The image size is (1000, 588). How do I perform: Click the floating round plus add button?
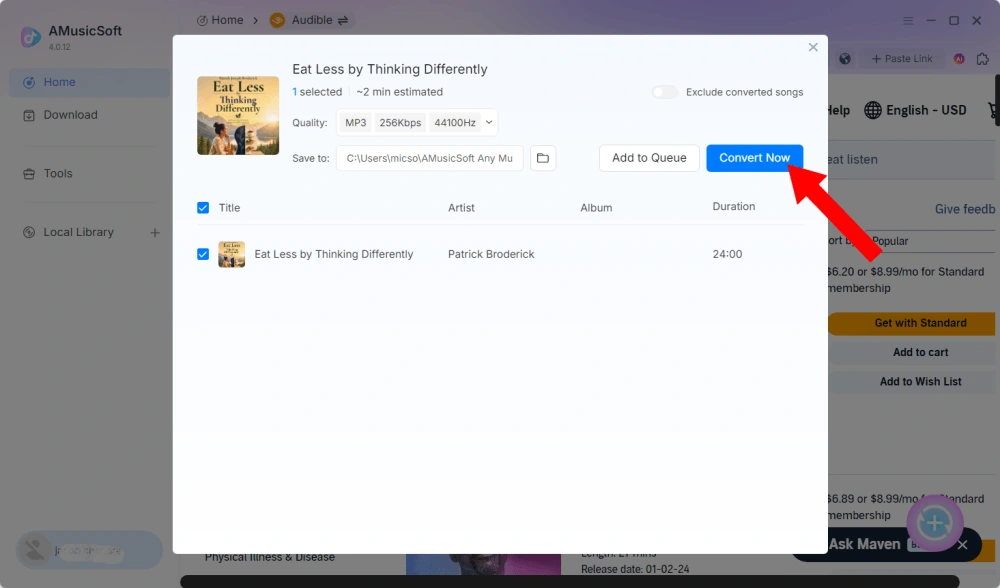935,524
